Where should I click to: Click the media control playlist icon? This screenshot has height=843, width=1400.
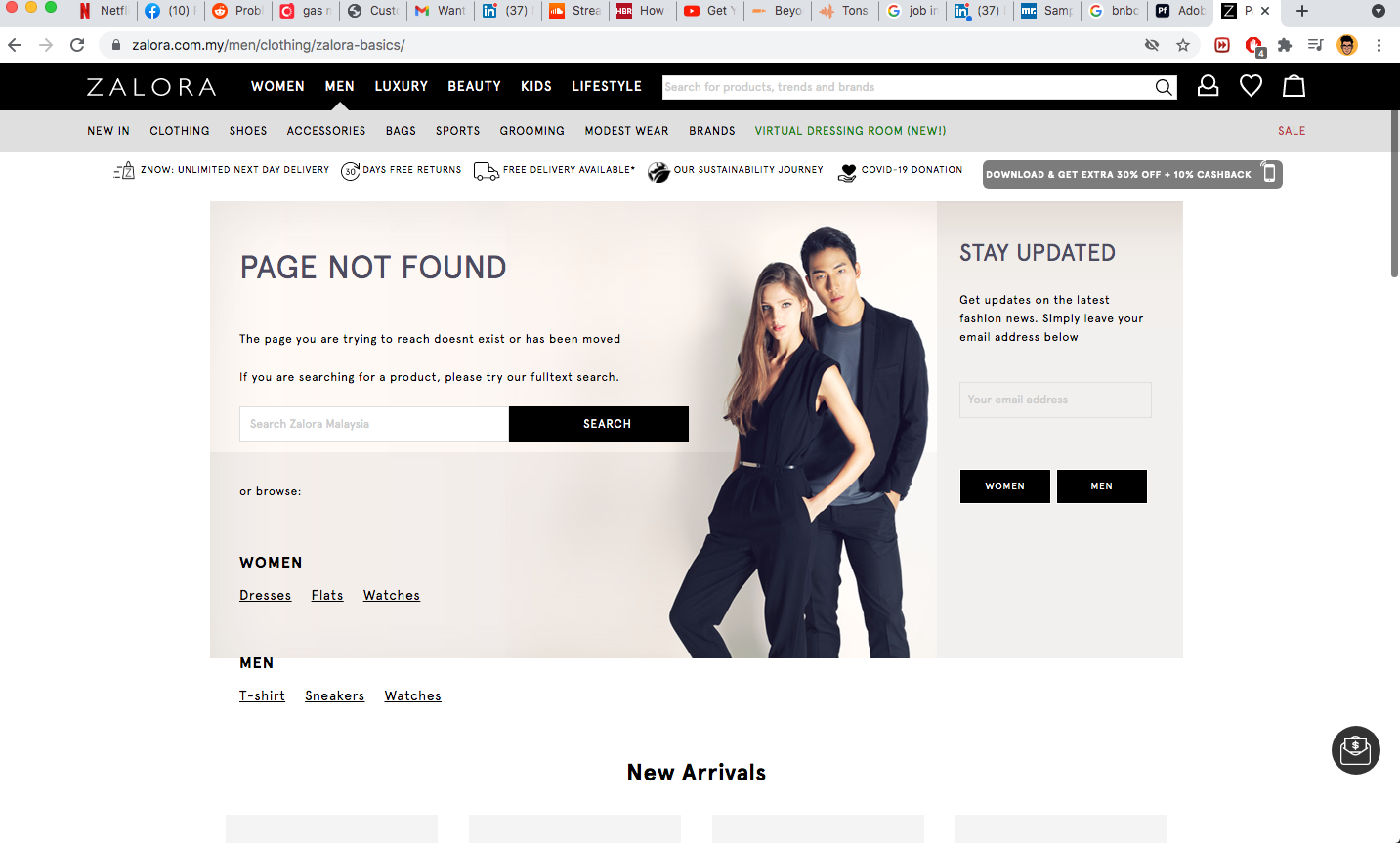pyautogui.click(x=1316, y=45)
